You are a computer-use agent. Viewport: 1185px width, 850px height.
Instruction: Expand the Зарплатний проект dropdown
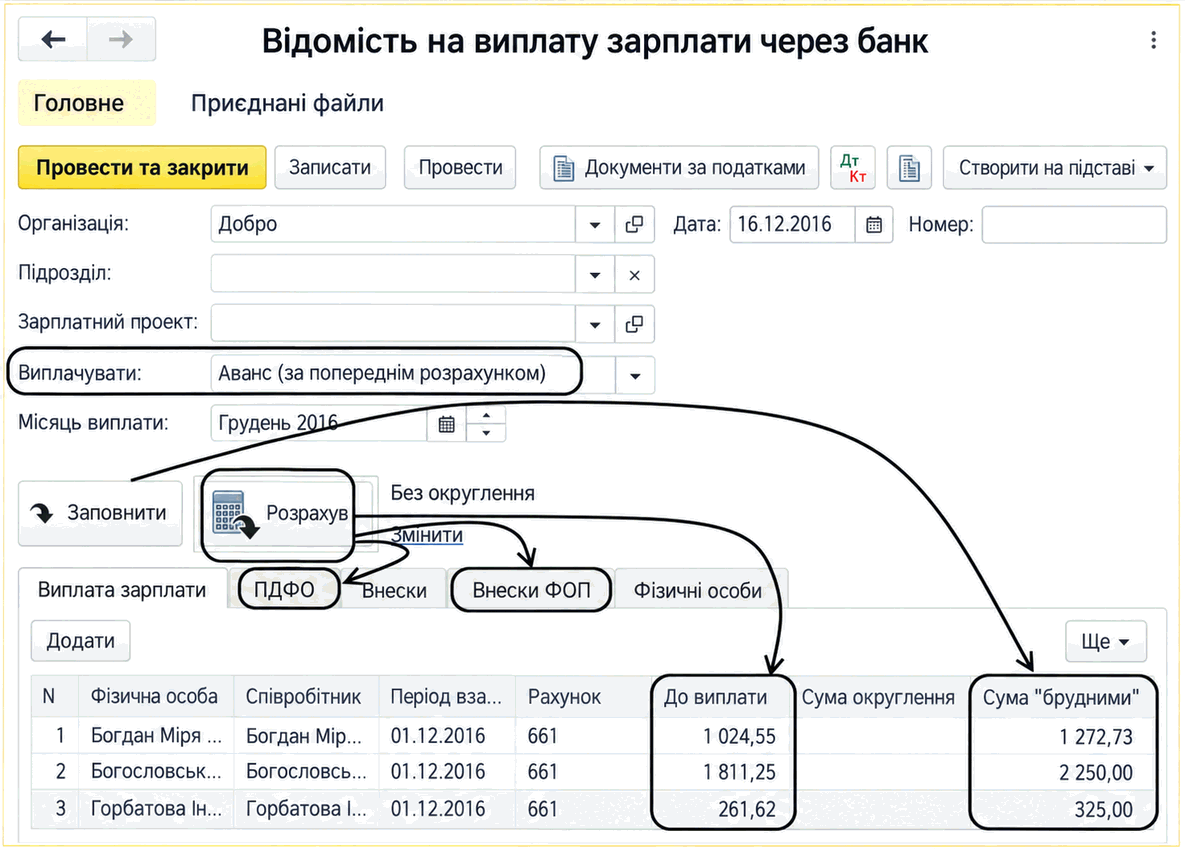pos(595,324)
